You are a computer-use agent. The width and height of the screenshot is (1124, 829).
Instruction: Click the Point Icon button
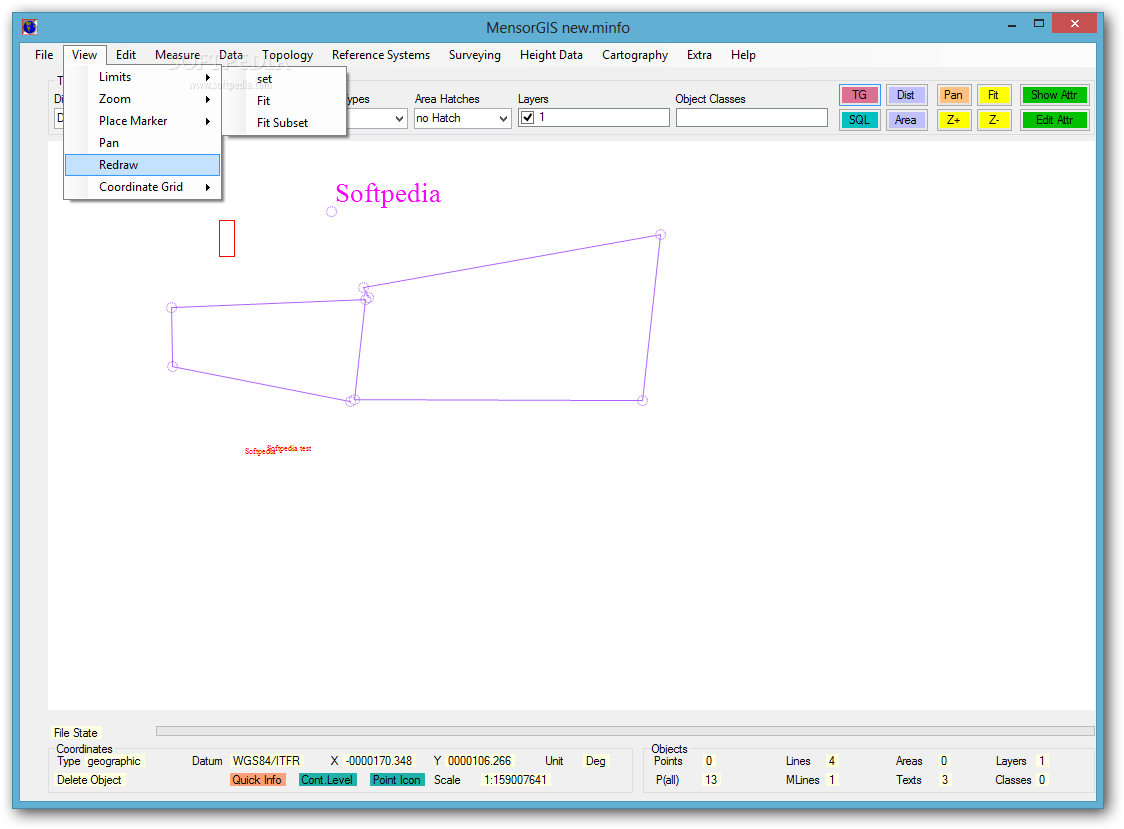[x=396, y=780]
